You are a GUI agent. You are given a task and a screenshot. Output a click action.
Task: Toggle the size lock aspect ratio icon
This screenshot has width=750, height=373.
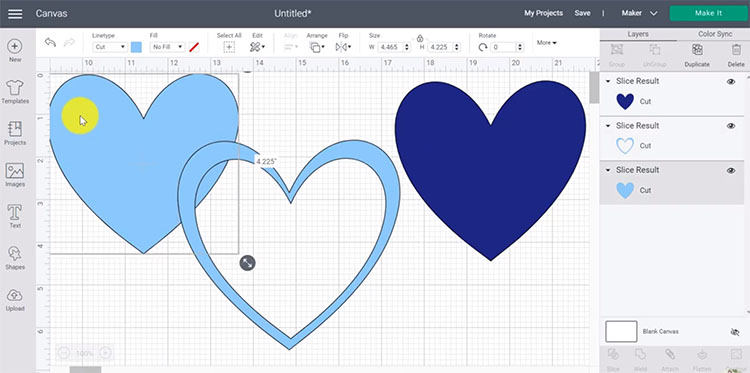tap(419, 38)
